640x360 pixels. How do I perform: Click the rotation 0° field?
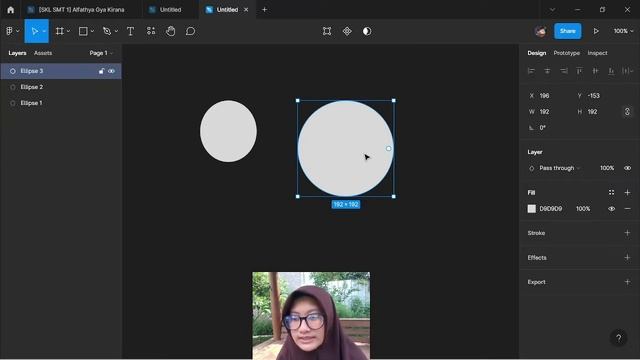pyautogui.click(x=549, y=128)
